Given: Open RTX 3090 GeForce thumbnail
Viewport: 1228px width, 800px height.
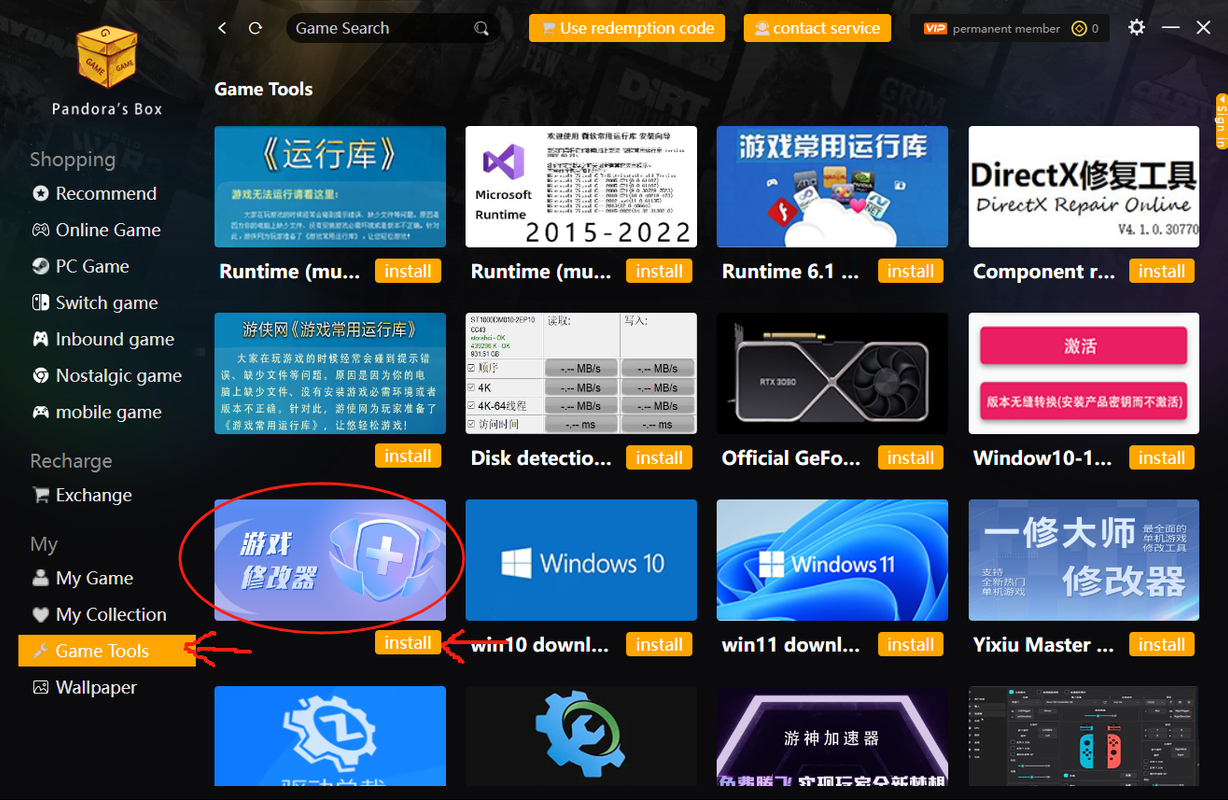Looking at the screenshot, I should [832, 373].
